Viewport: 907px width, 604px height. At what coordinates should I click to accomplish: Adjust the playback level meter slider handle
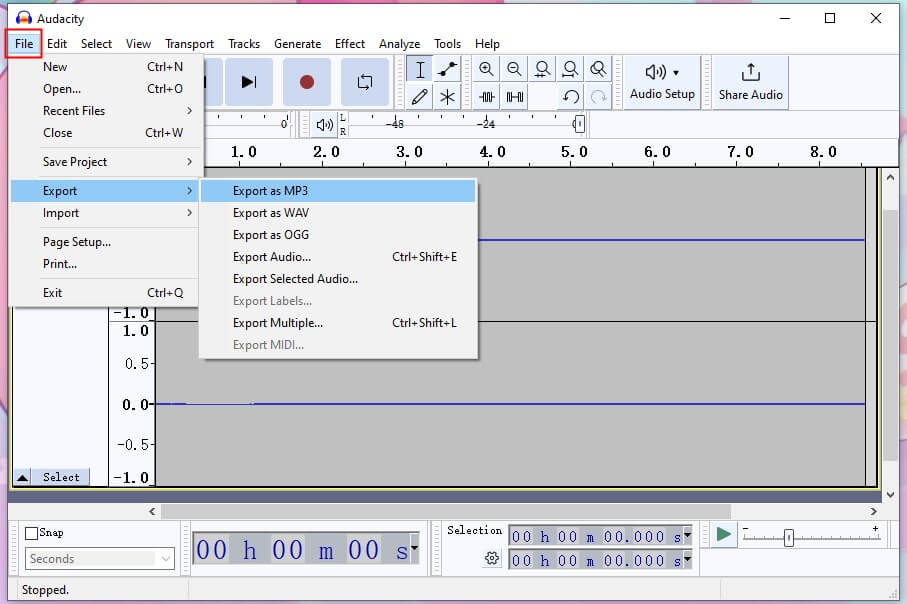(x=578, y=124)
